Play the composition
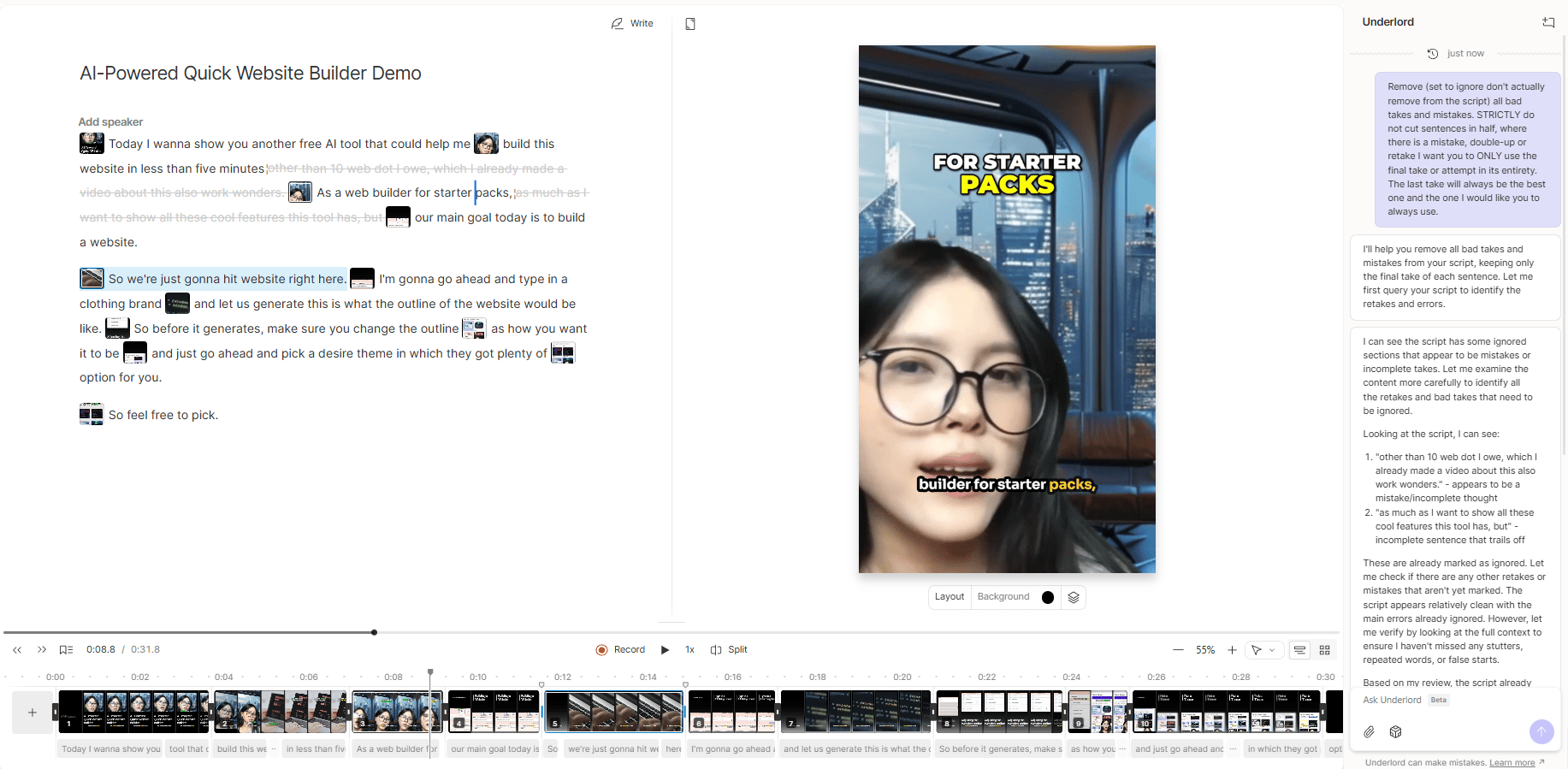The height and width of the screenshot is (769, 1568). click(x=665, y=650)
